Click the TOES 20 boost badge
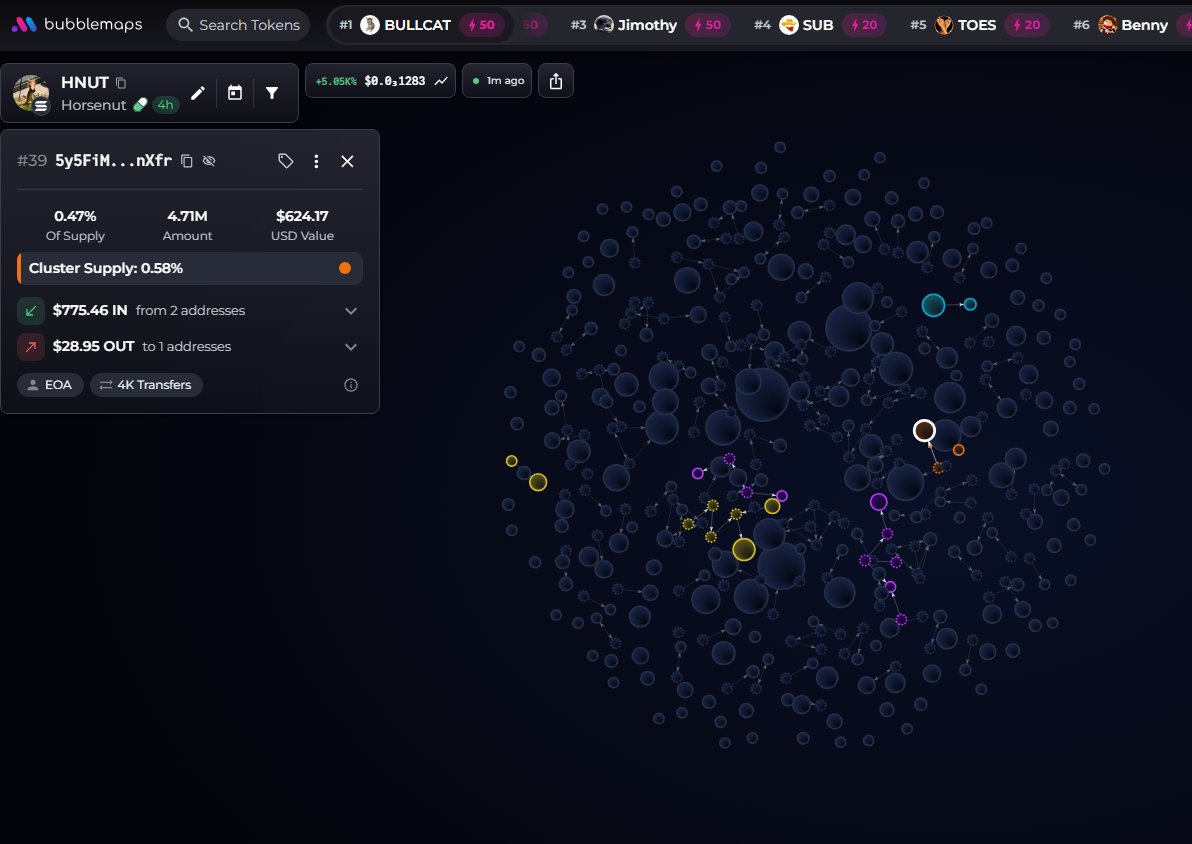This screenshot has width=1192, height=844. pyautogui.click(x=1027, y=25)
